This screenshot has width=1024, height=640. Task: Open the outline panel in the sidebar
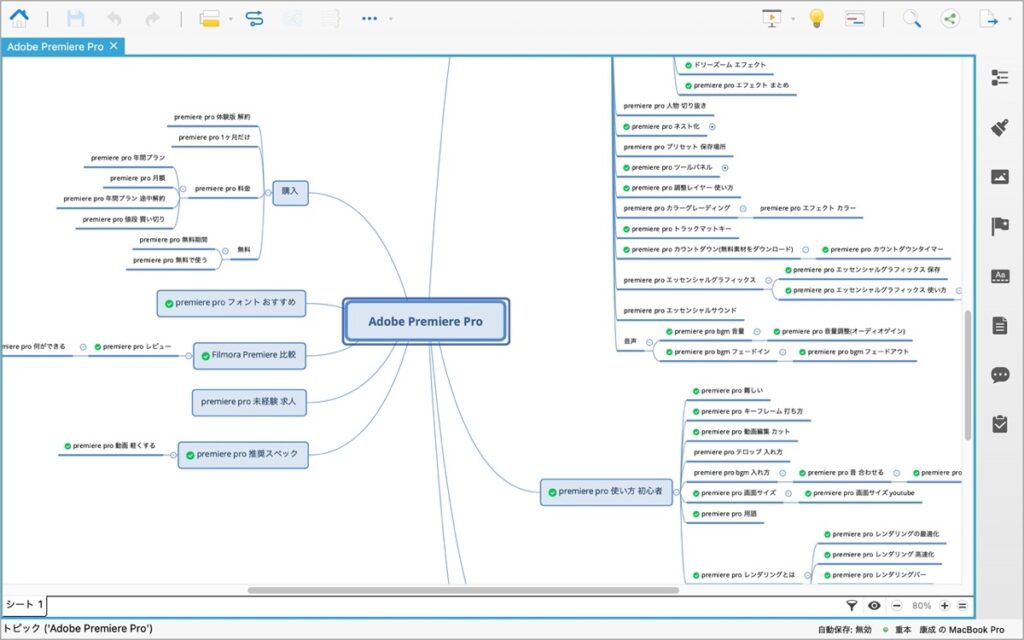pos(1000,78)
